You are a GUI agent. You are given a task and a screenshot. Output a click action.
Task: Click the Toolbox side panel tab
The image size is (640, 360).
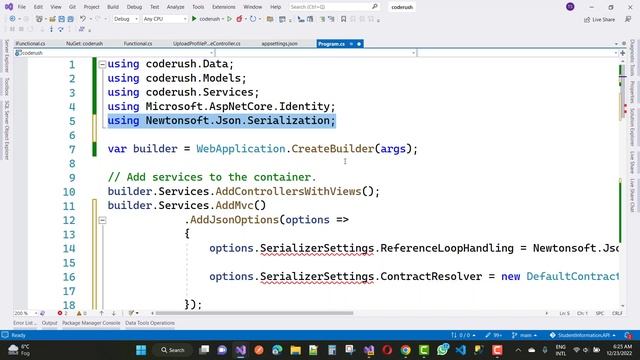(6, 87)
